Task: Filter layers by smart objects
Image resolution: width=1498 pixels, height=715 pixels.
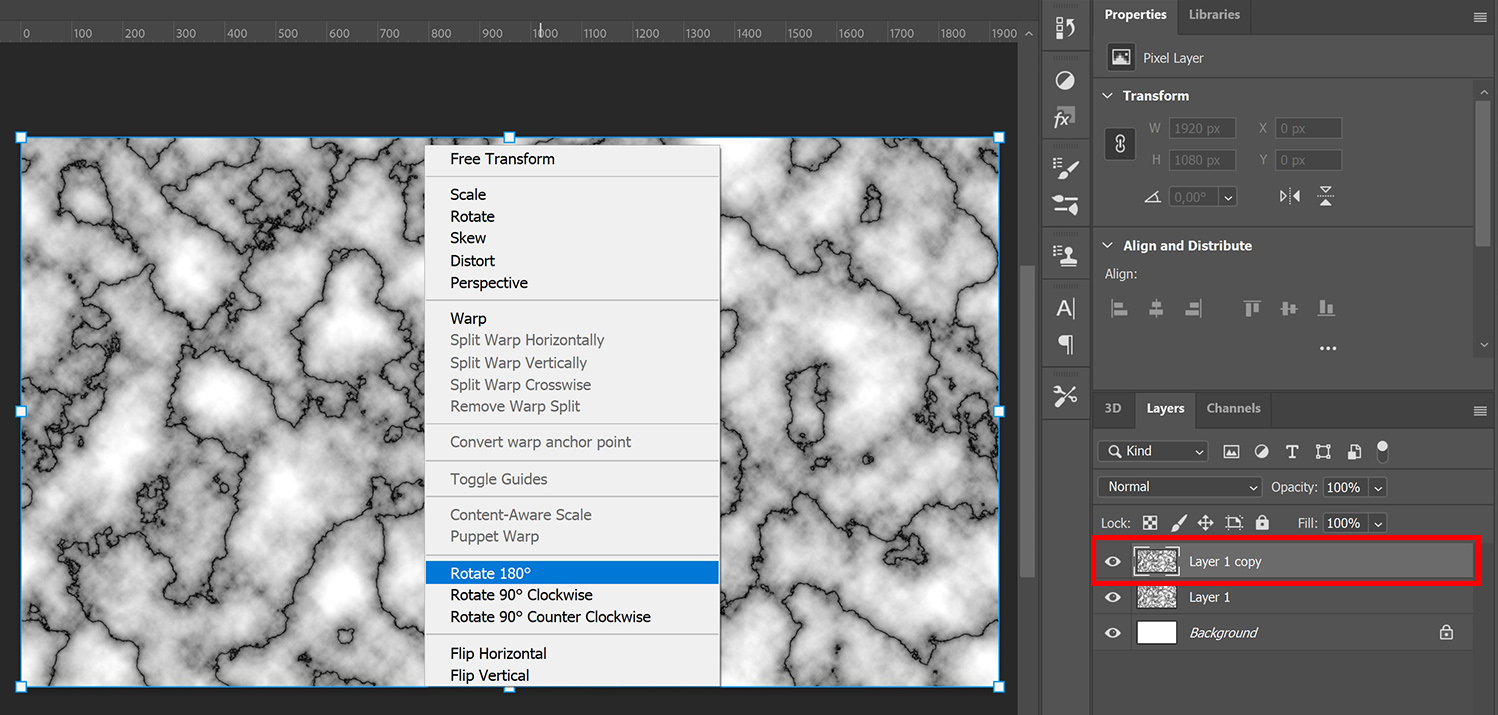Action: click(1354, 451)
